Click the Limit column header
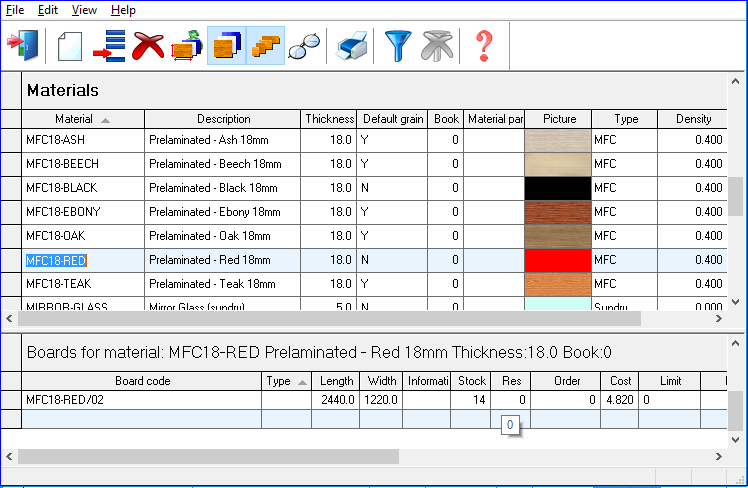 [670, 381]
